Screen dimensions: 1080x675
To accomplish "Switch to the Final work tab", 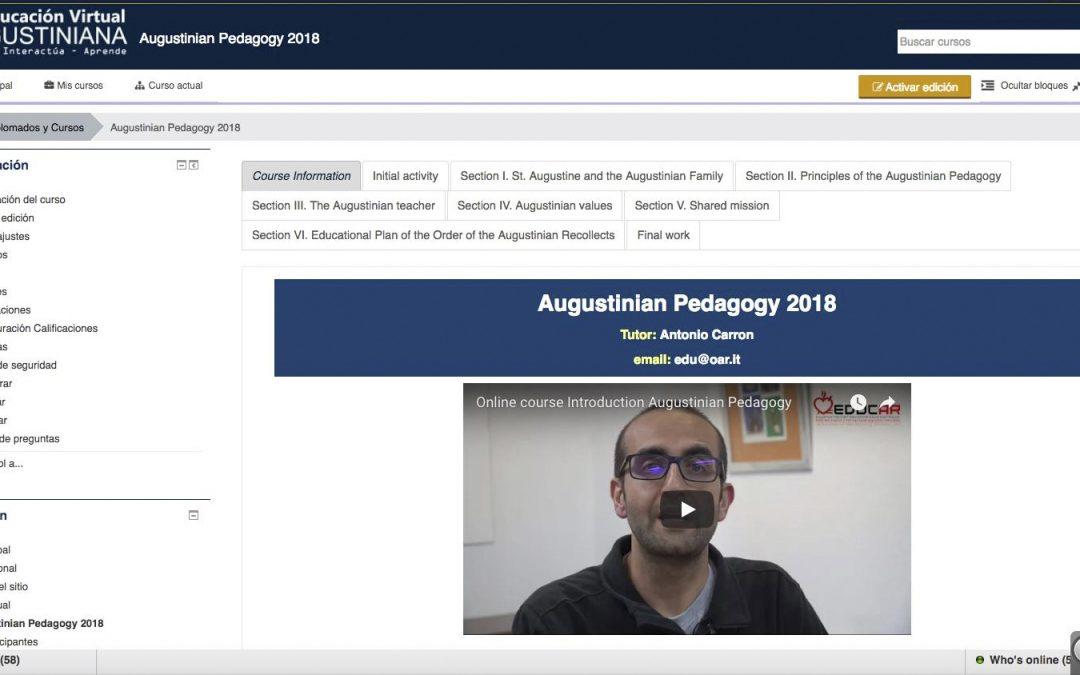I will coord(662,235).
